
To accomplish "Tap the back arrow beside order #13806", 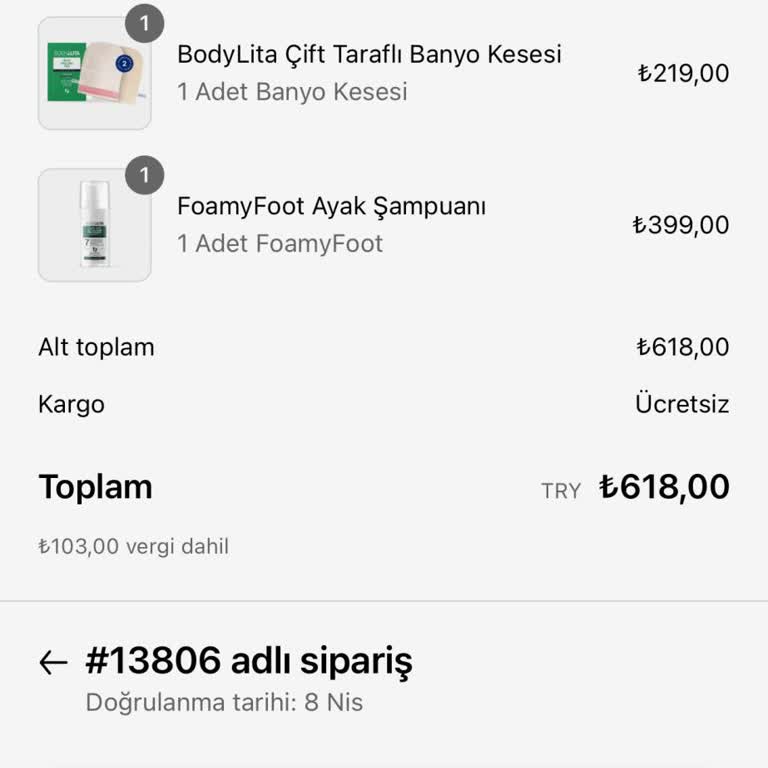I will point(52,662).
